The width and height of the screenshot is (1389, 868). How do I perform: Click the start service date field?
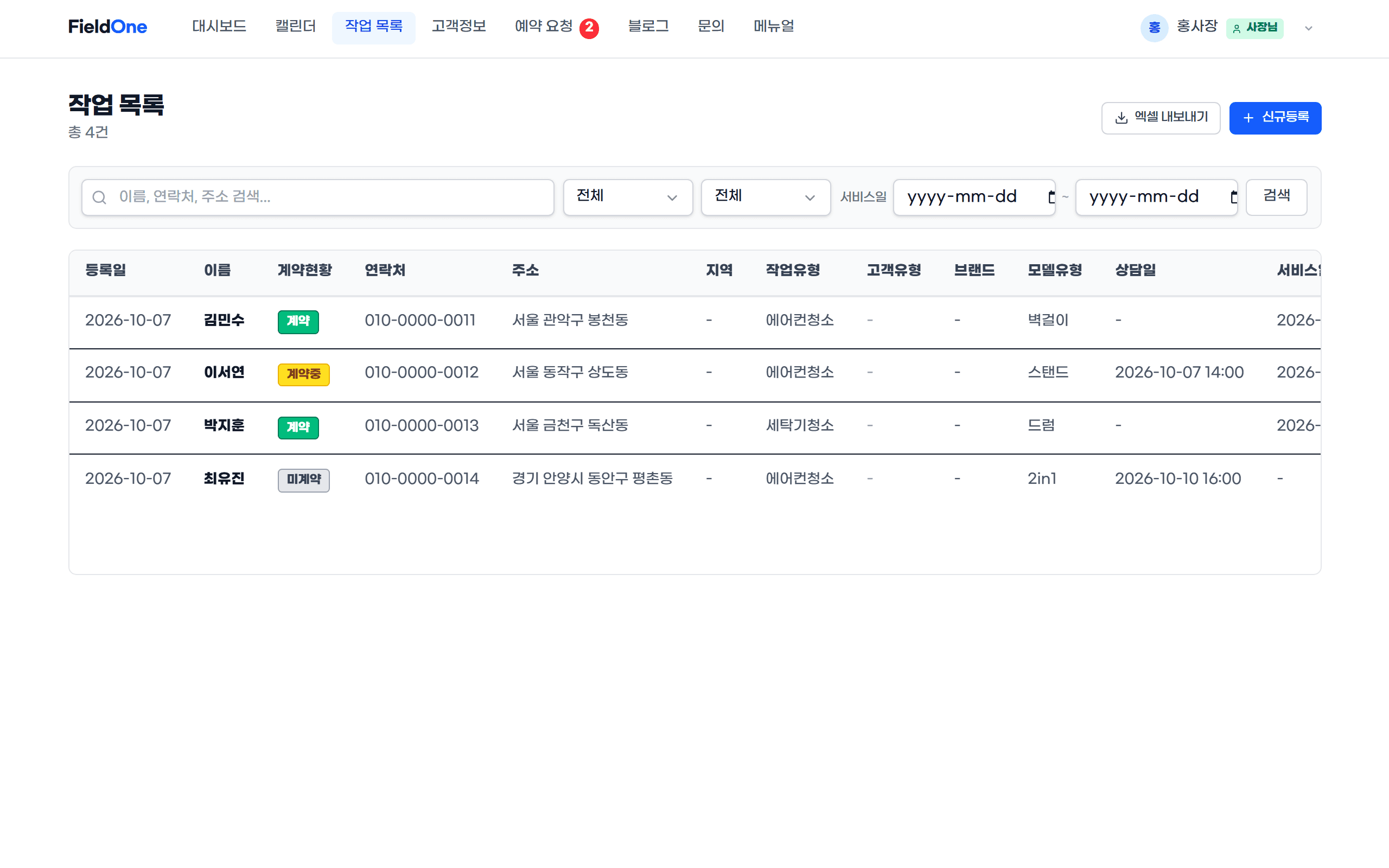[974, 197]
